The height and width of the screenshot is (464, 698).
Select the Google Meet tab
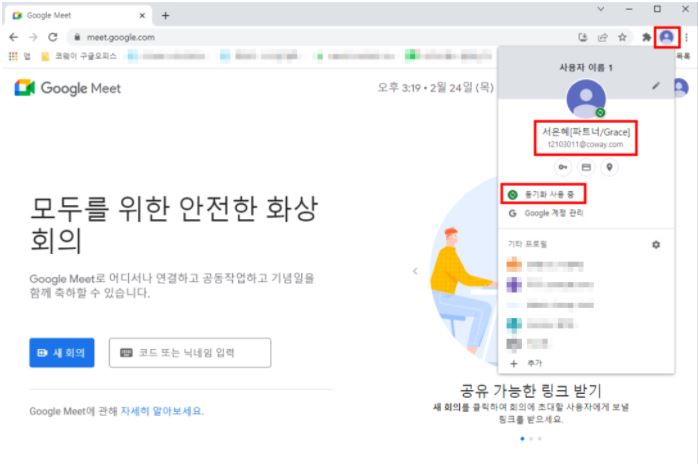click(x=78, y=16)
